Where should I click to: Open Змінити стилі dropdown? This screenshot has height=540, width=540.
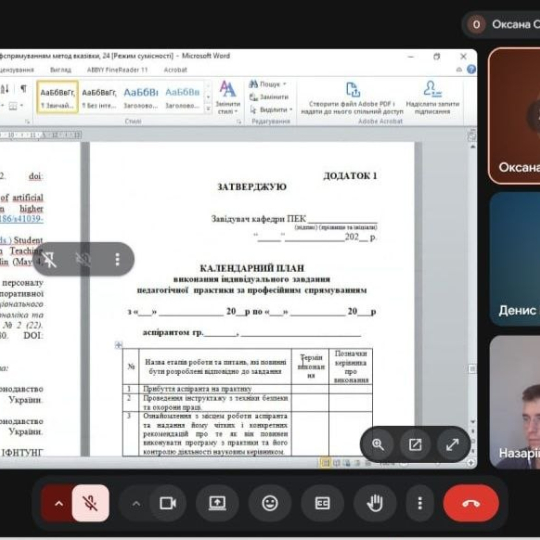228,97
